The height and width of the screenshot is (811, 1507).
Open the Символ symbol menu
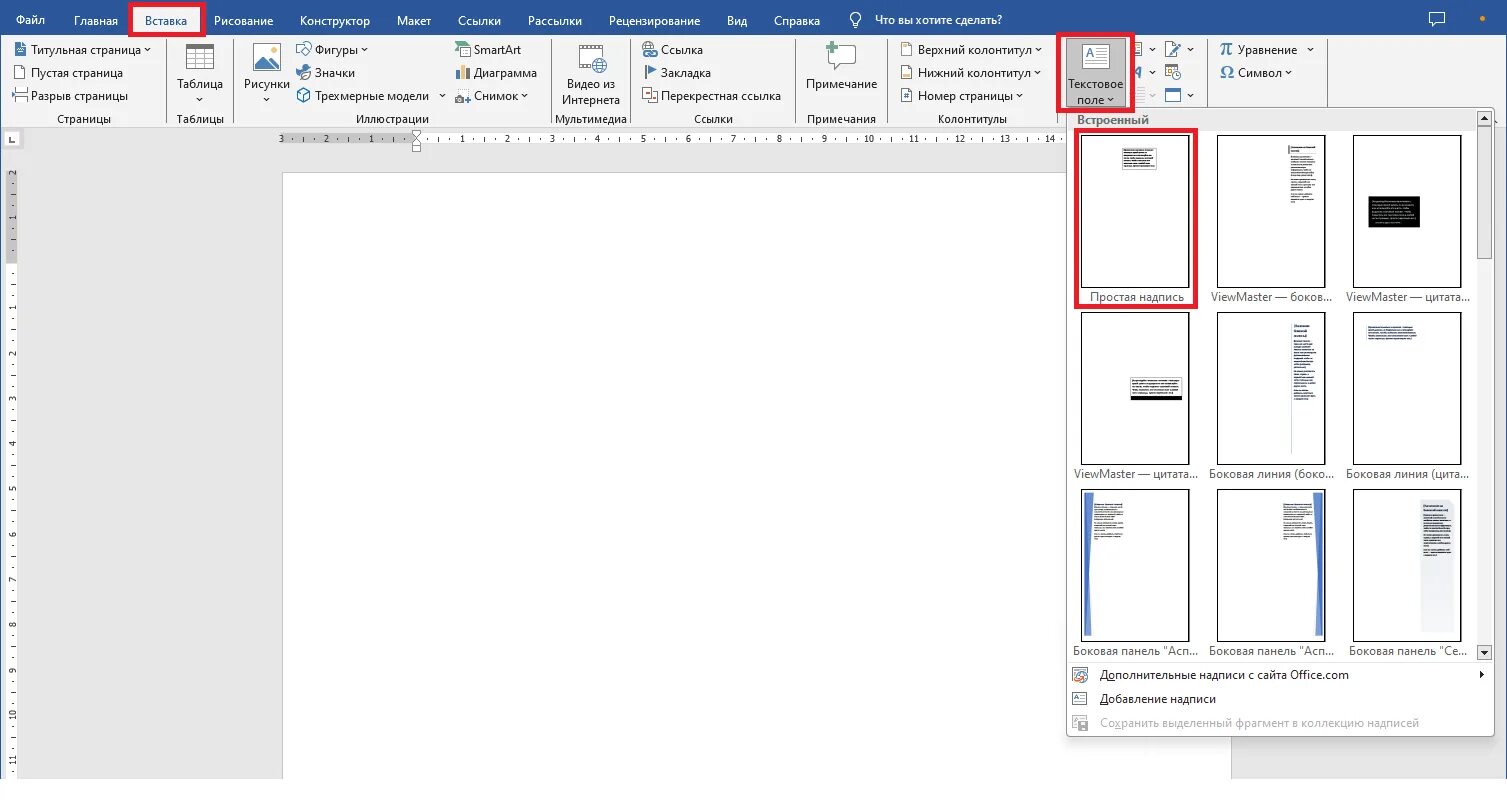(1256, 72)
